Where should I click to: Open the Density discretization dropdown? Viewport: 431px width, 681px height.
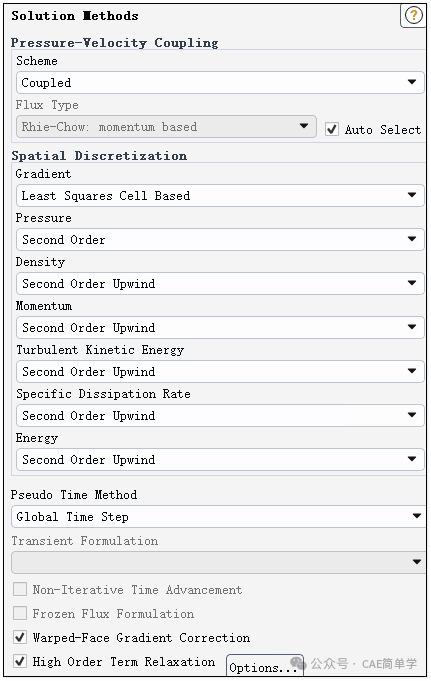[x=220, y=284]
